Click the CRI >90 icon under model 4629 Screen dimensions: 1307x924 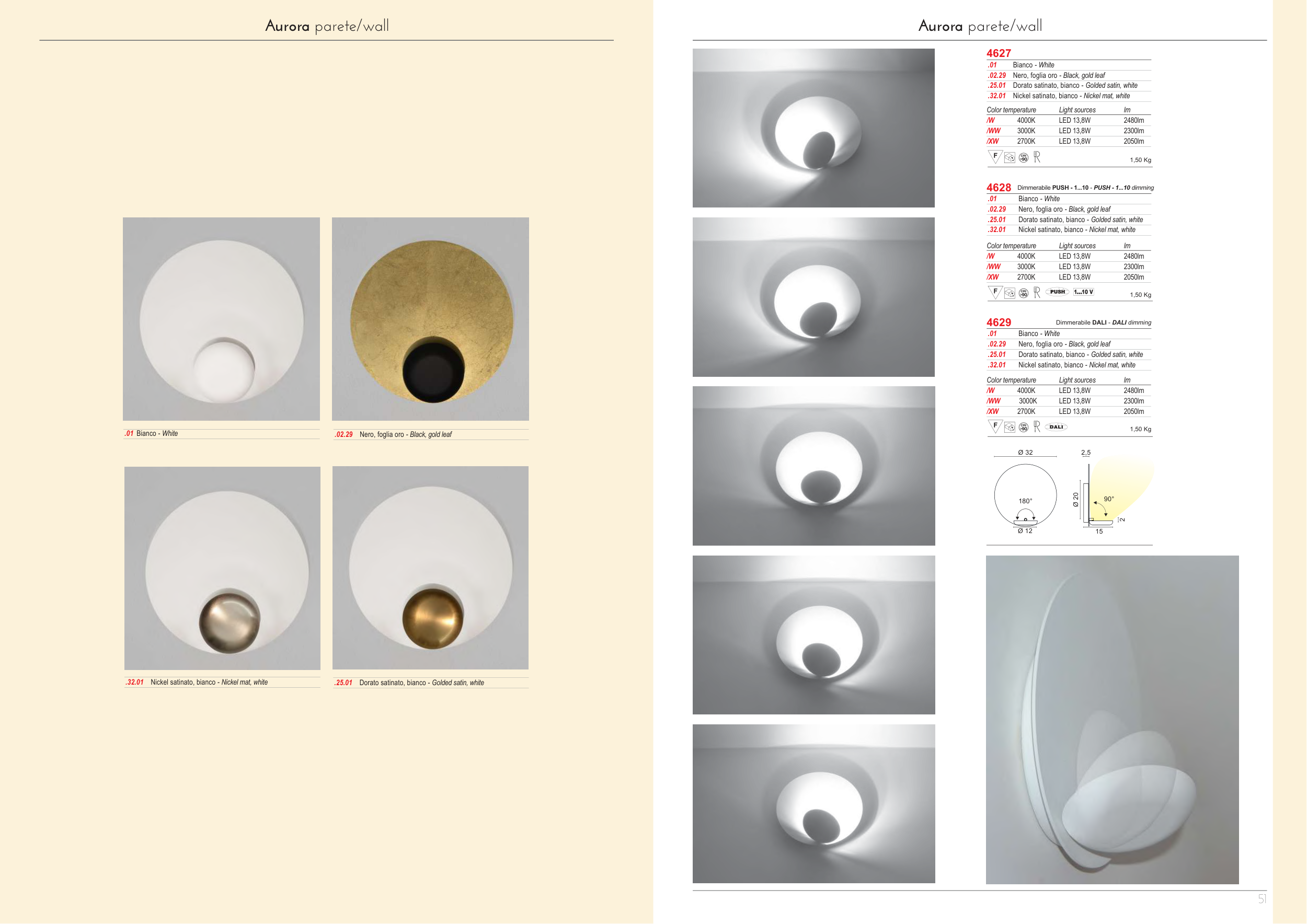click(x=1024, y=428)
